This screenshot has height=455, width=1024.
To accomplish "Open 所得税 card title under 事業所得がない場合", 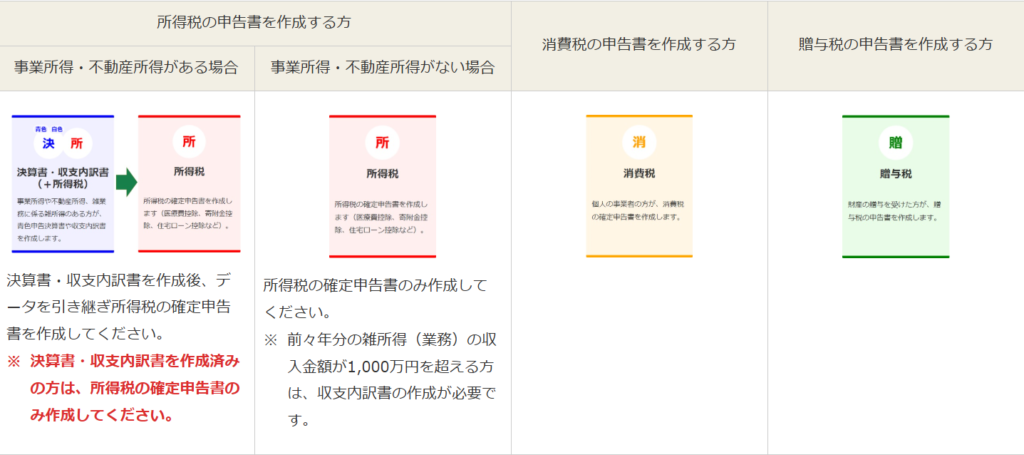I will click(x=382, y=173).
